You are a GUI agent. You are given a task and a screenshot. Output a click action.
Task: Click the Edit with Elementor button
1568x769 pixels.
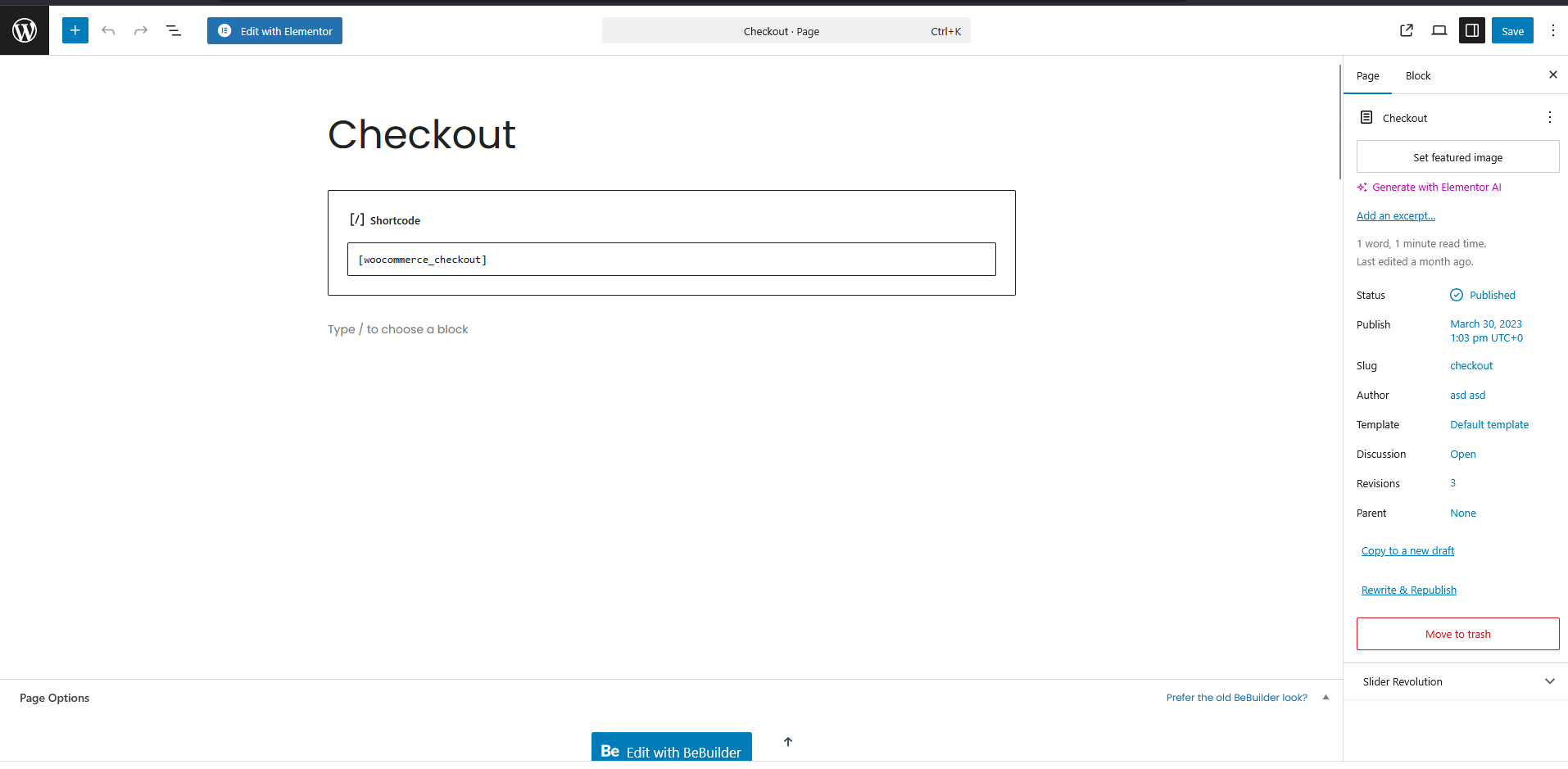(274, 31)
